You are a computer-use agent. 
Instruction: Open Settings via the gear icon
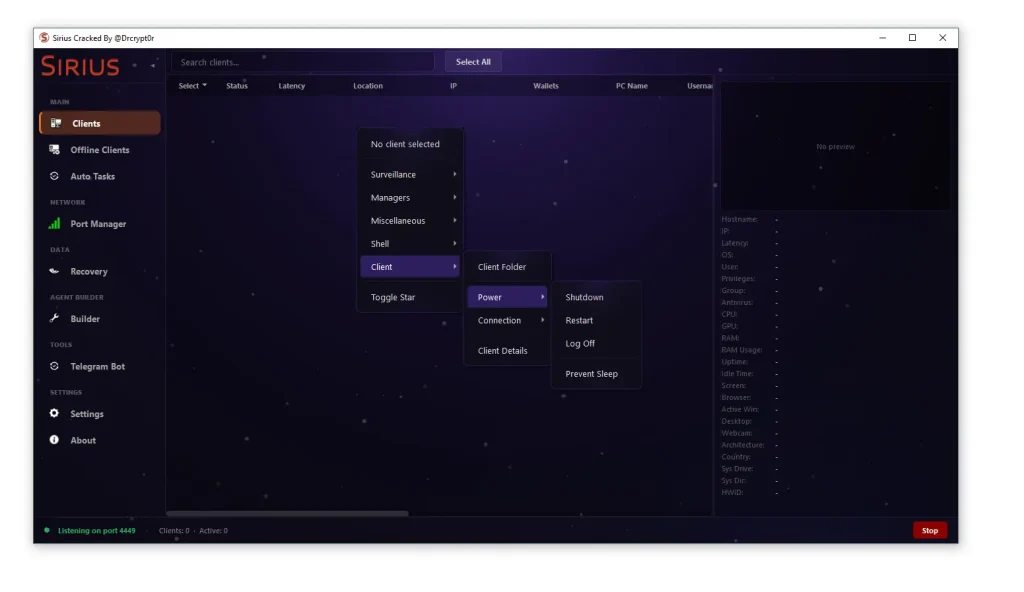tap(55, 414)
